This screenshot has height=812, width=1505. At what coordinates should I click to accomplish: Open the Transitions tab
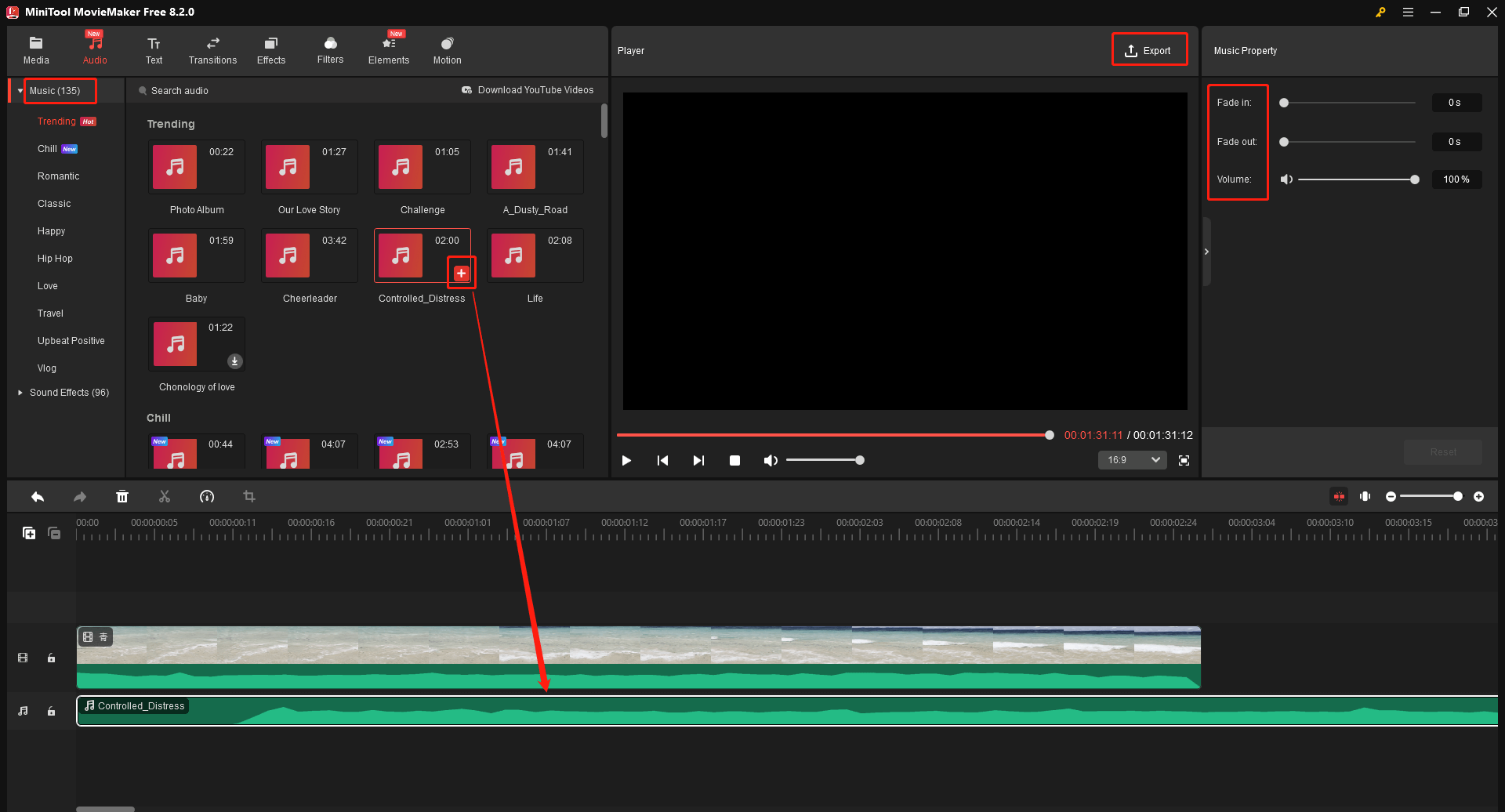212,50
